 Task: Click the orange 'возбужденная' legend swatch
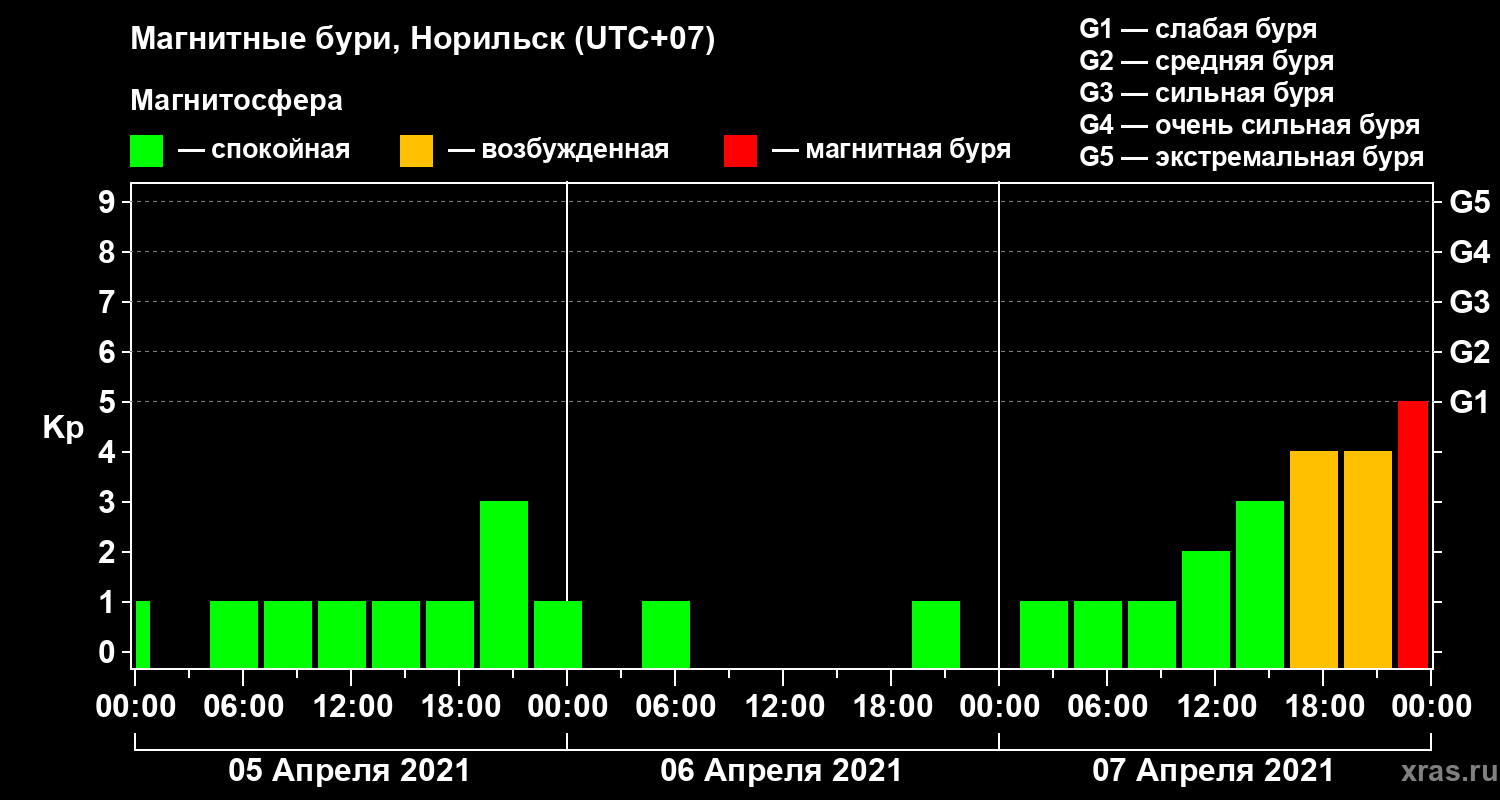click(416, 151)
